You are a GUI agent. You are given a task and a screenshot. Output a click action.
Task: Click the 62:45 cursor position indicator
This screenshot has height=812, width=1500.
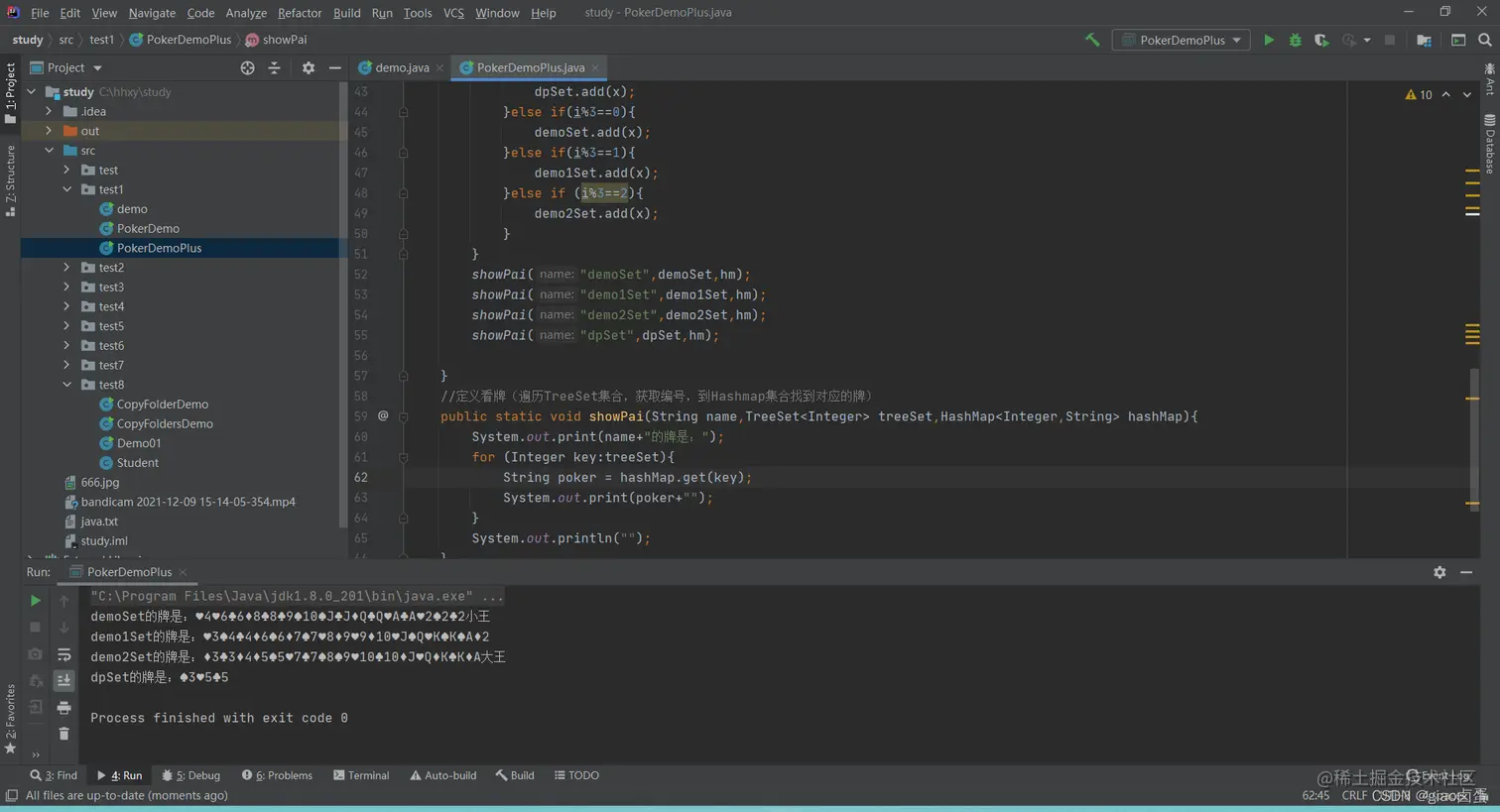coord(1315,795)
